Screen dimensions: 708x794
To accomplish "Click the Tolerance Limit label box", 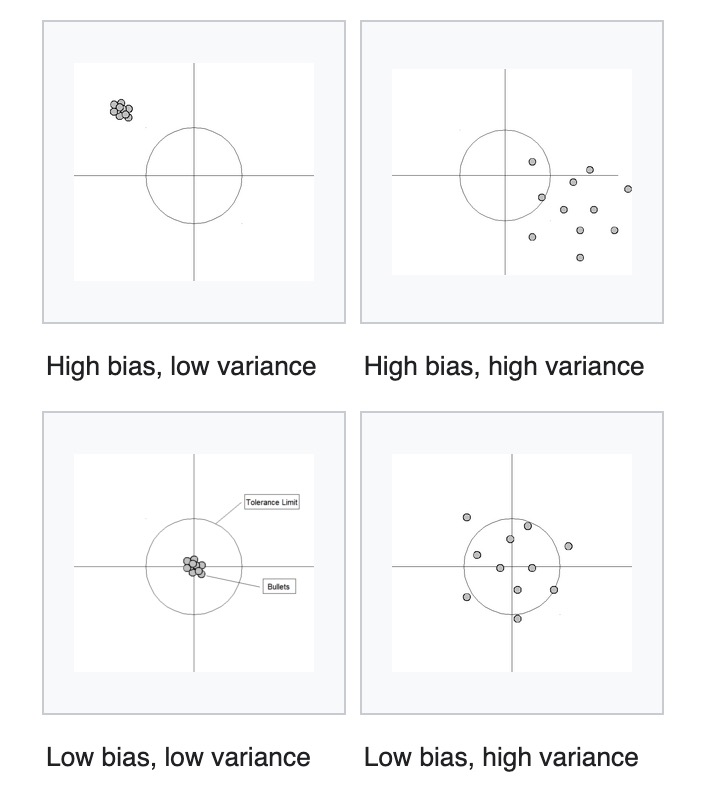I will 272,502.
